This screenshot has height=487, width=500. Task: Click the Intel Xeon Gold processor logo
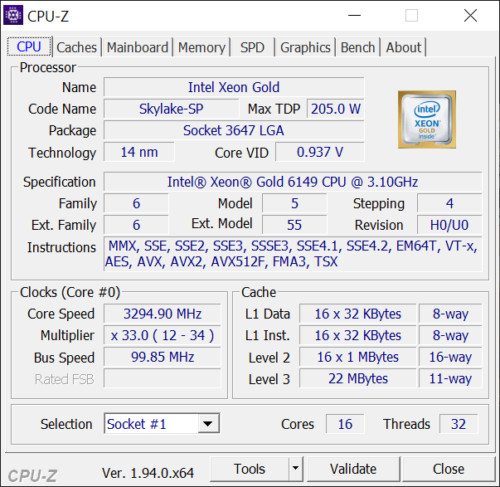427,119
